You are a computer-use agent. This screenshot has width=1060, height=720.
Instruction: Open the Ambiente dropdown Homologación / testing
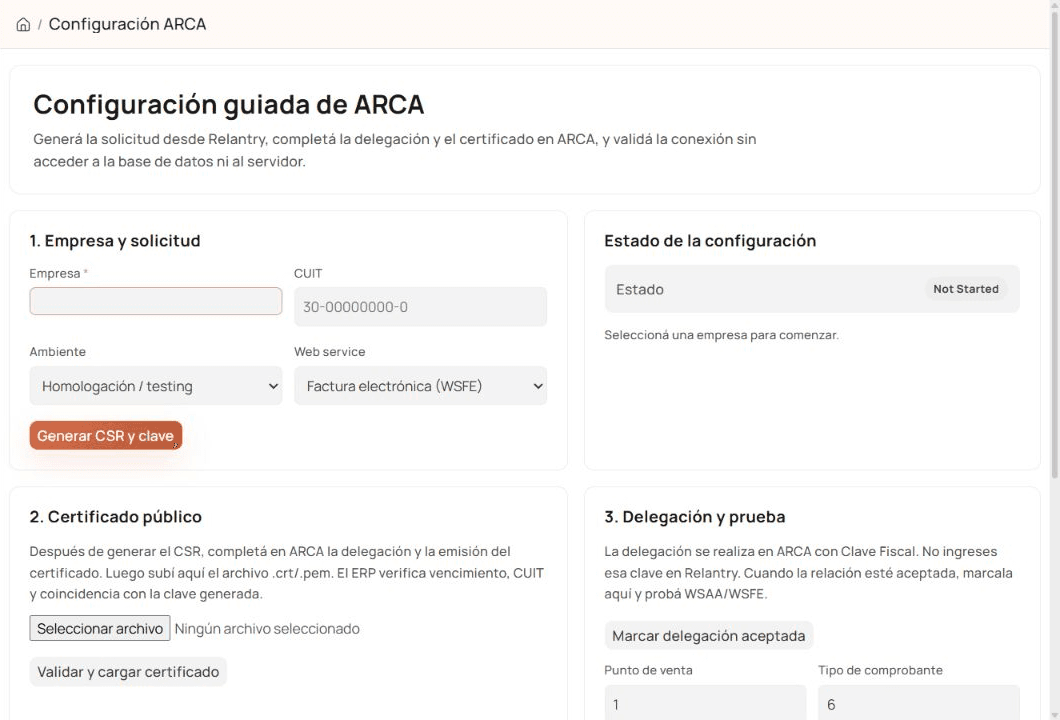click(x=155, y=386)
